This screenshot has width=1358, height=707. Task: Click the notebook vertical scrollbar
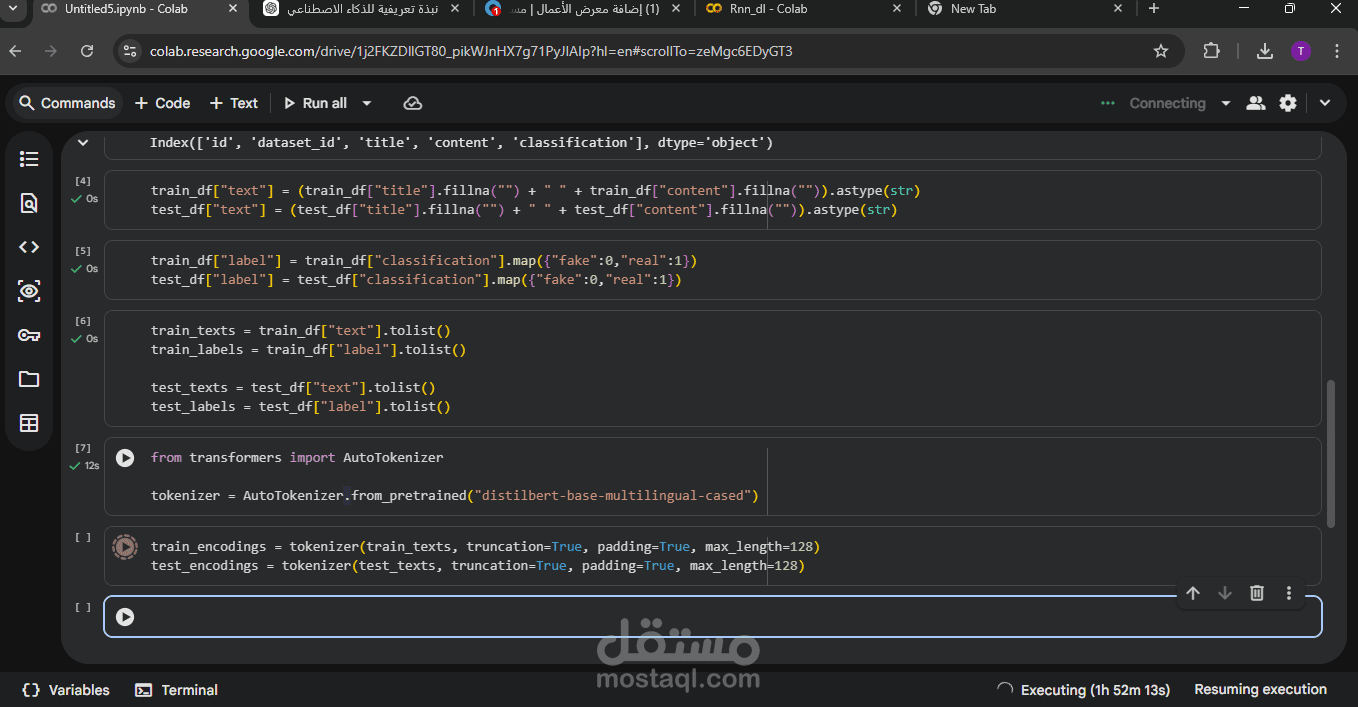coord(1330,453)
